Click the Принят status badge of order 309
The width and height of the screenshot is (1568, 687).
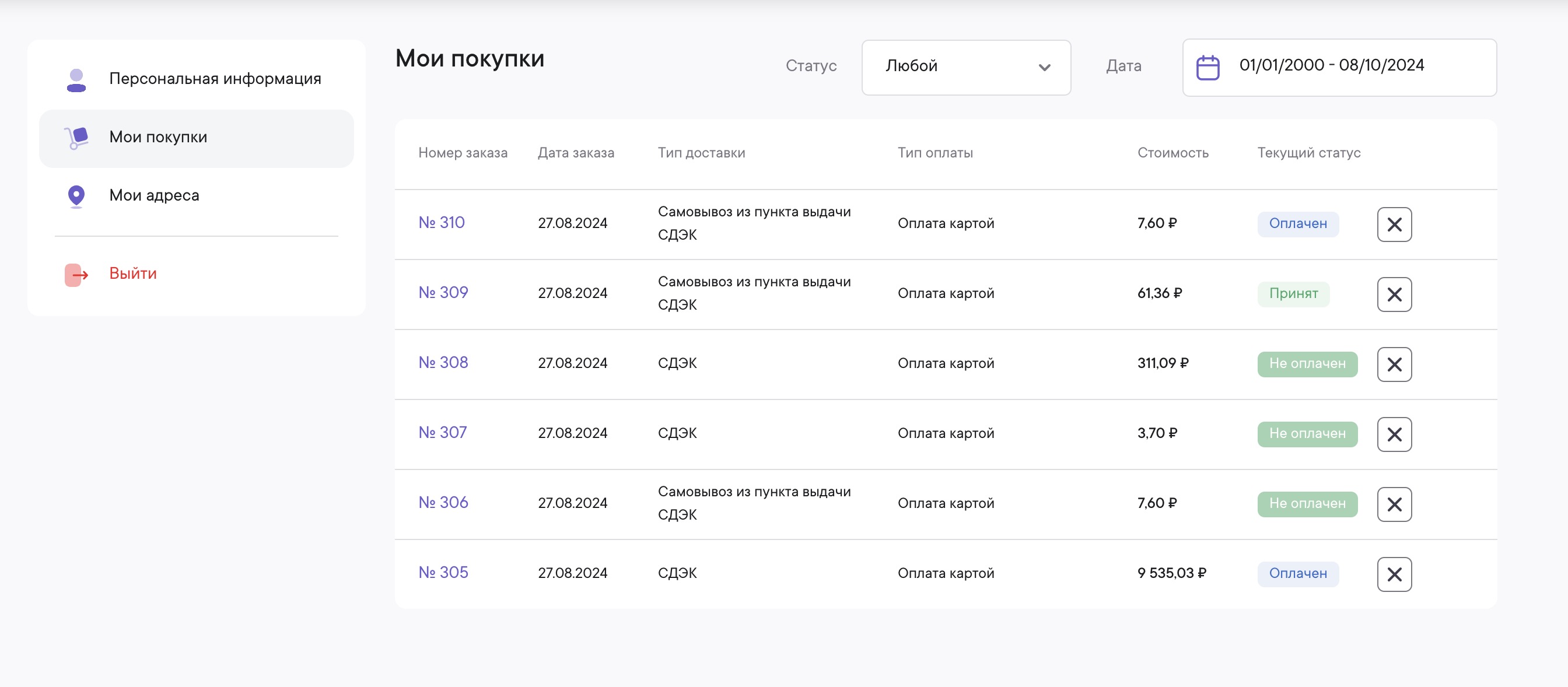click(x=1293, y=294)
